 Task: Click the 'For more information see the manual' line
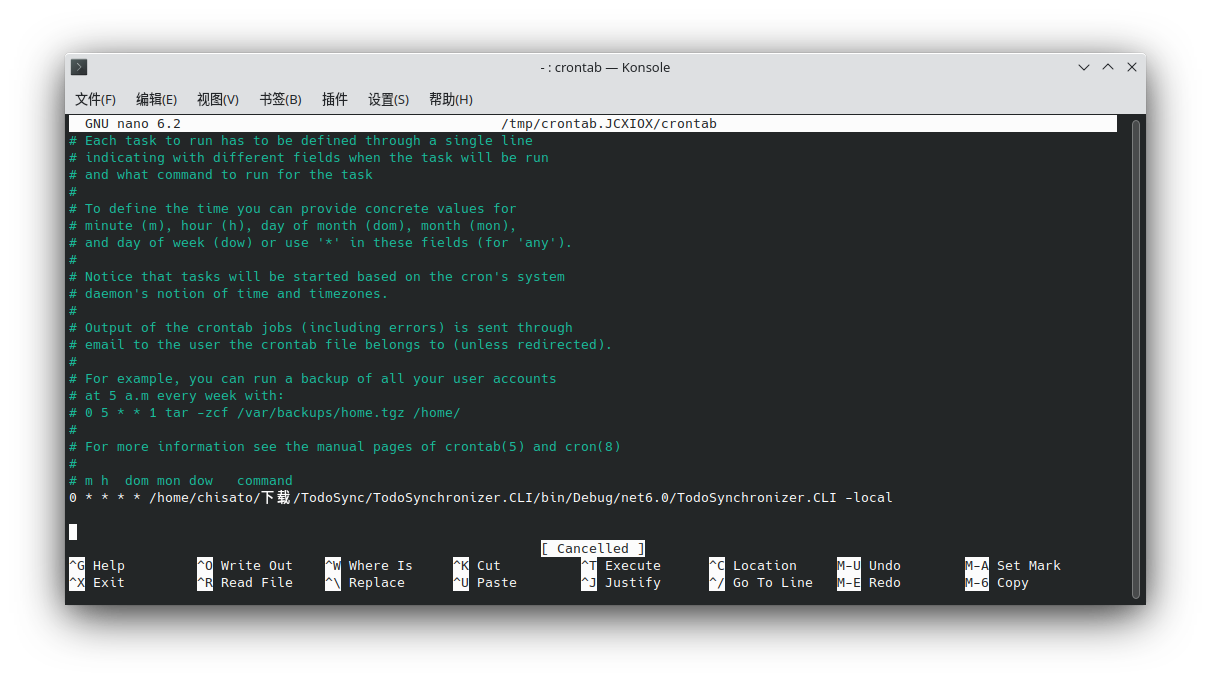(345, 447)
